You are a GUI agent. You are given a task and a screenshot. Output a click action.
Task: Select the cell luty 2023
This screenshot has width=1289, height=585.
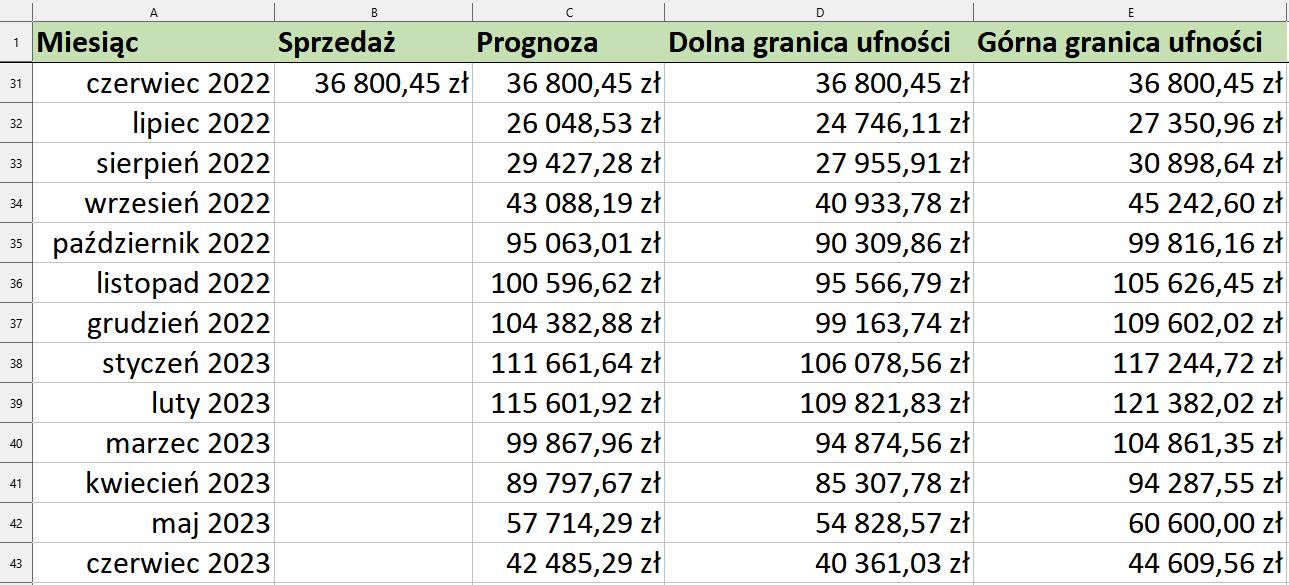(153, 403)
